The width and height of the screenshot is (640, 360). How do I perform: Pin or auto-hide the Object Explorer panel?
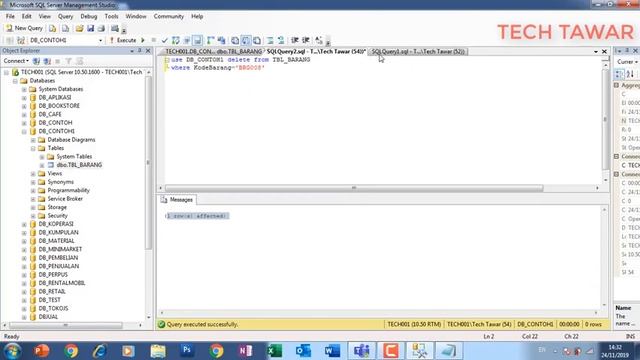point(140,51)
